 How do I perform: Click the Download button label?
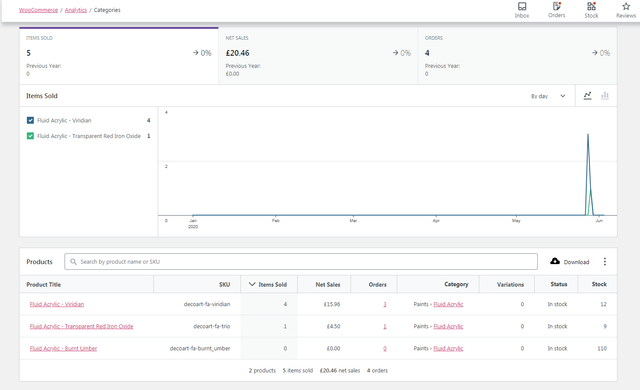tap(576, 262)
